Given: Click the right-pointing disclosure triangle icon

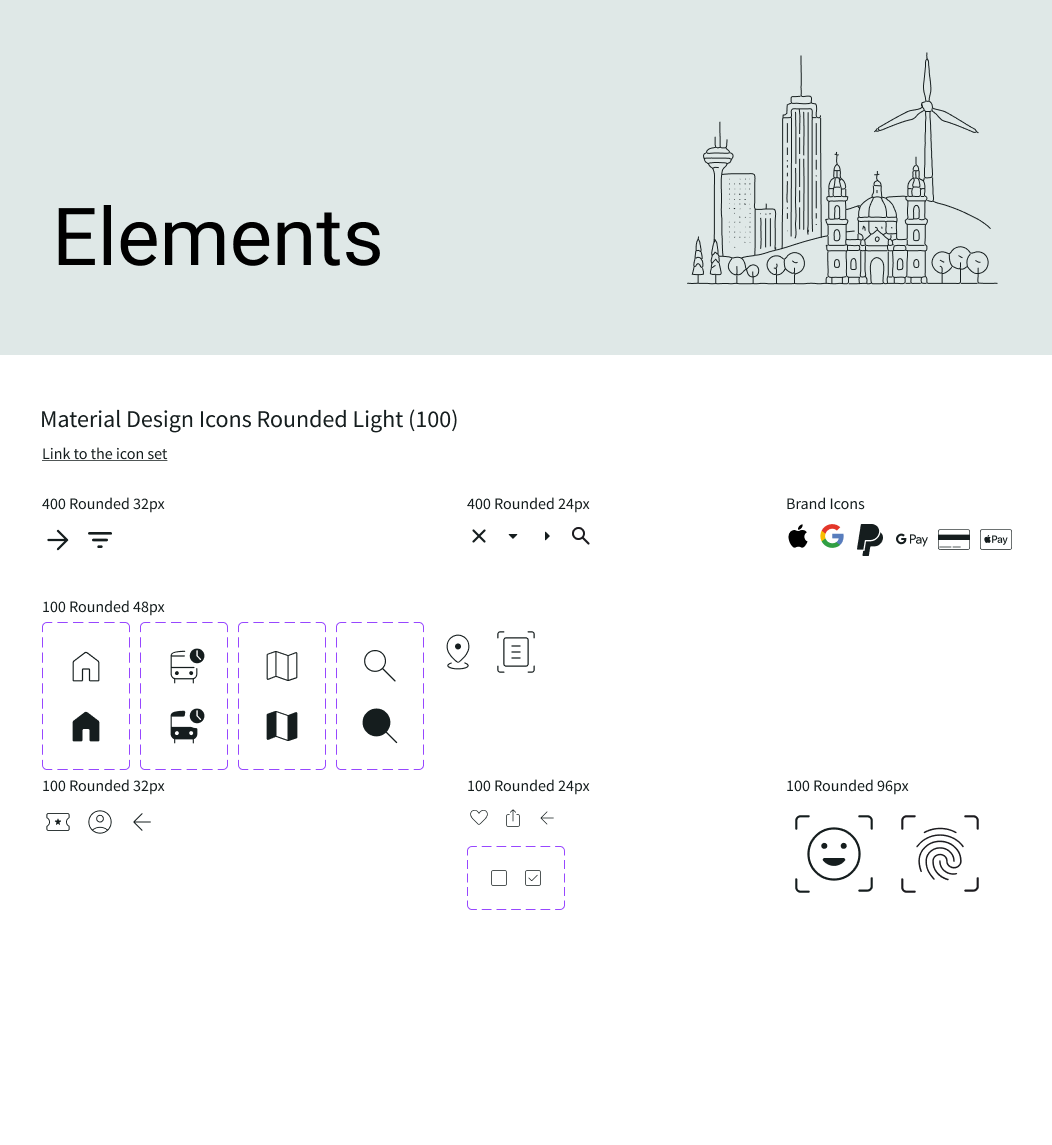Looking at the screenshot, I should 546,536.
